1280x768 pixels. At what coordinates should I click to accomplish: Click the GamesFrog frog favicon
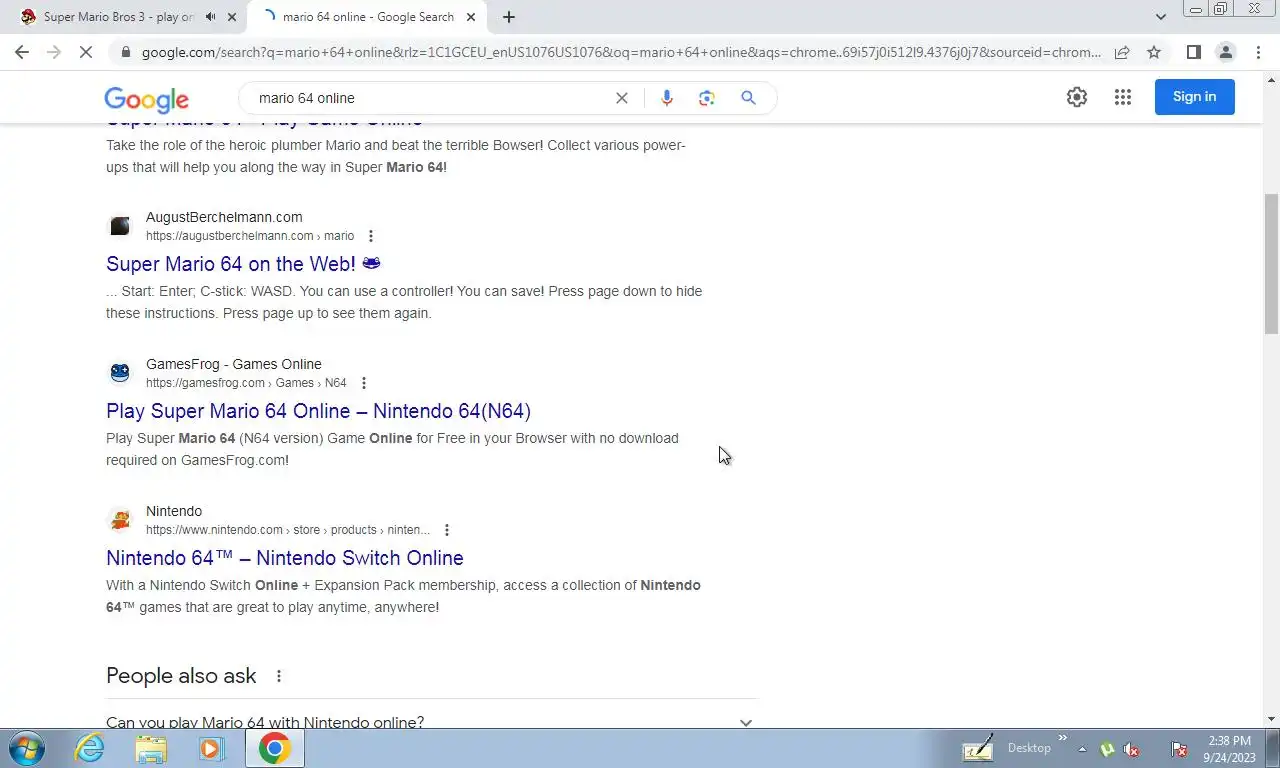coord(120,373)
